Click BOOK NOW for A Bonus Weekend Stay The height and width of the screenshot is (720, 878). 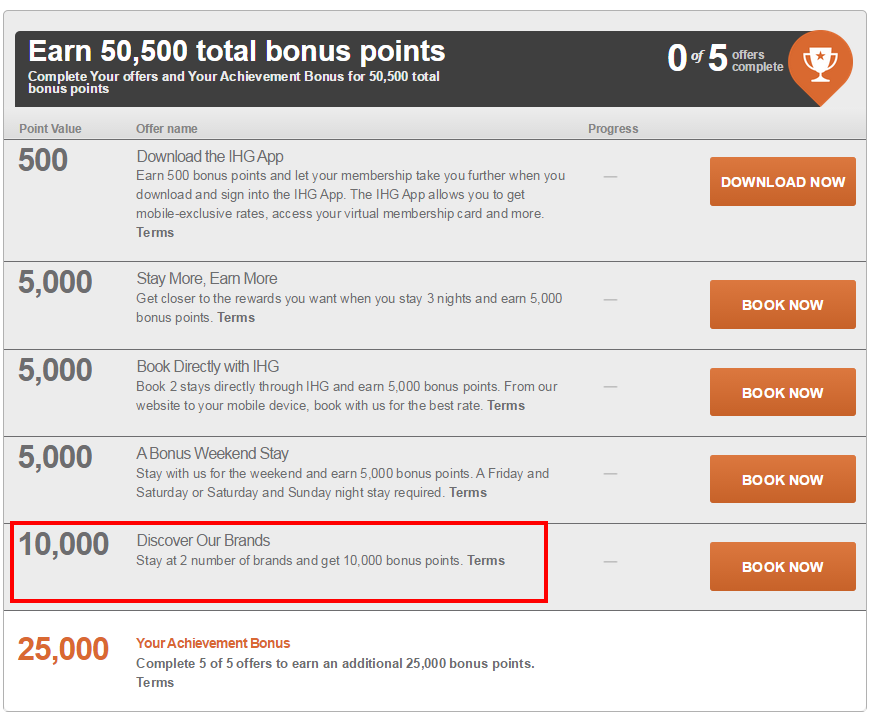pyautogui.click(x=783, y=479)
